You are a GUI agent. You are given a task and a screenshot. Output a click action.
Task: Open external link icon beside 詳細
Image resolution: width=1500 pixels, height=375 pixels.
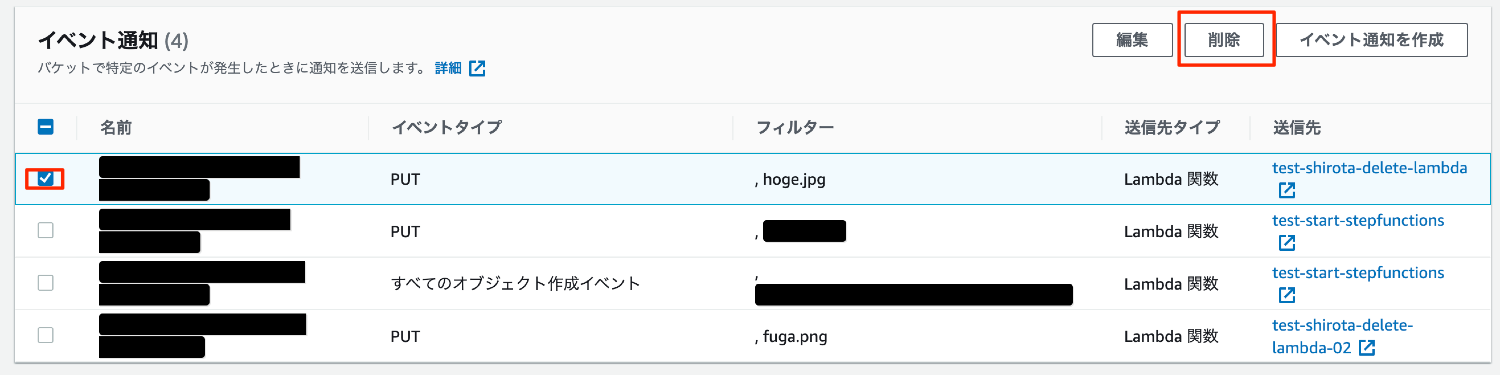point(478,68)
